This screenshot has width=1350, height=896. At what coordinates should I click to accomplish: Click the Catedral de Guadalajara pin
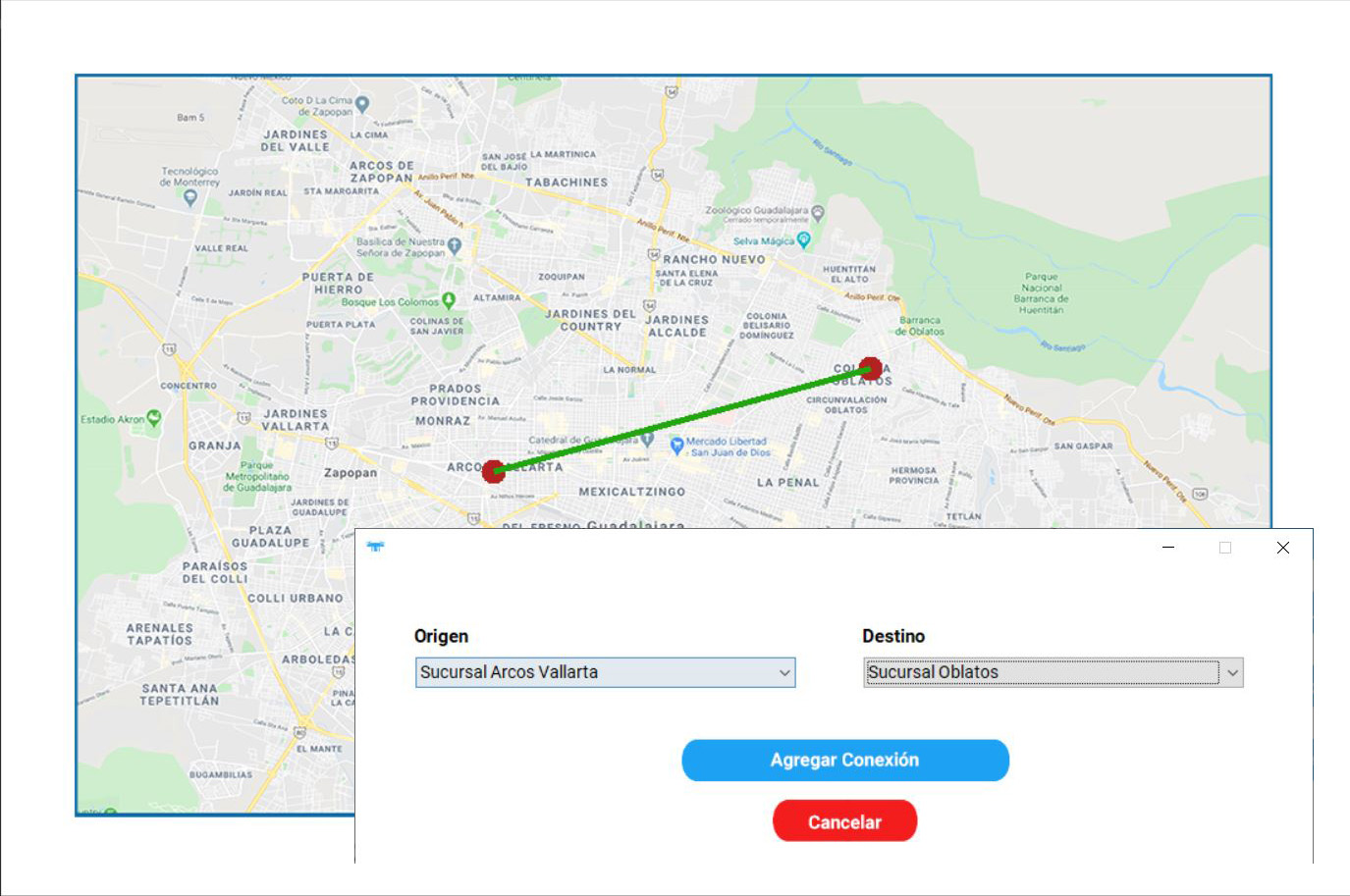647,440
